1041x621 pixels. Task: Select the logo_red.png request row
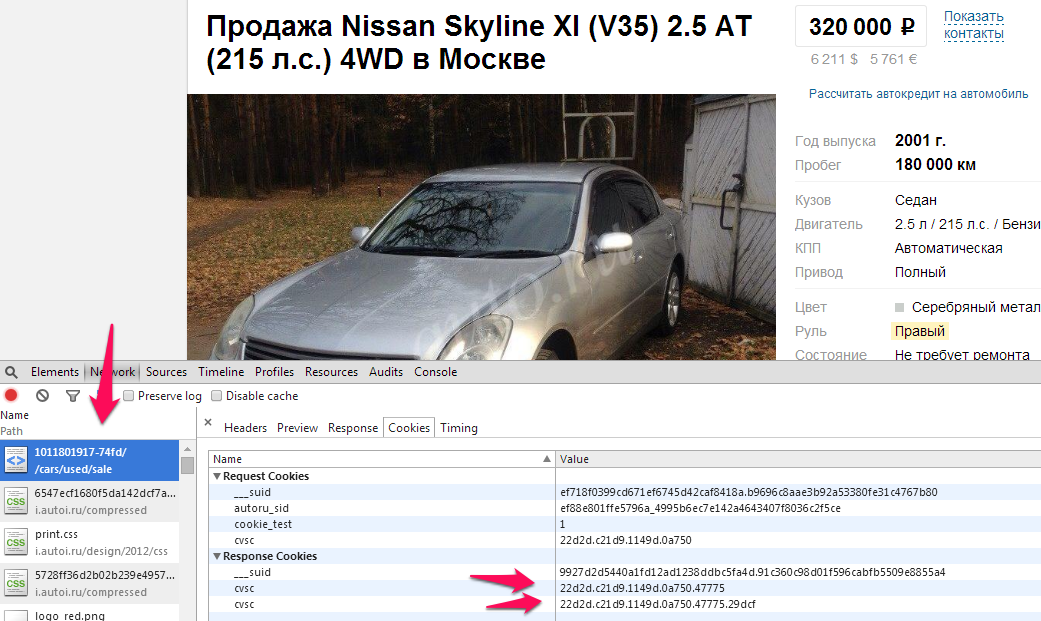(90, 613)
